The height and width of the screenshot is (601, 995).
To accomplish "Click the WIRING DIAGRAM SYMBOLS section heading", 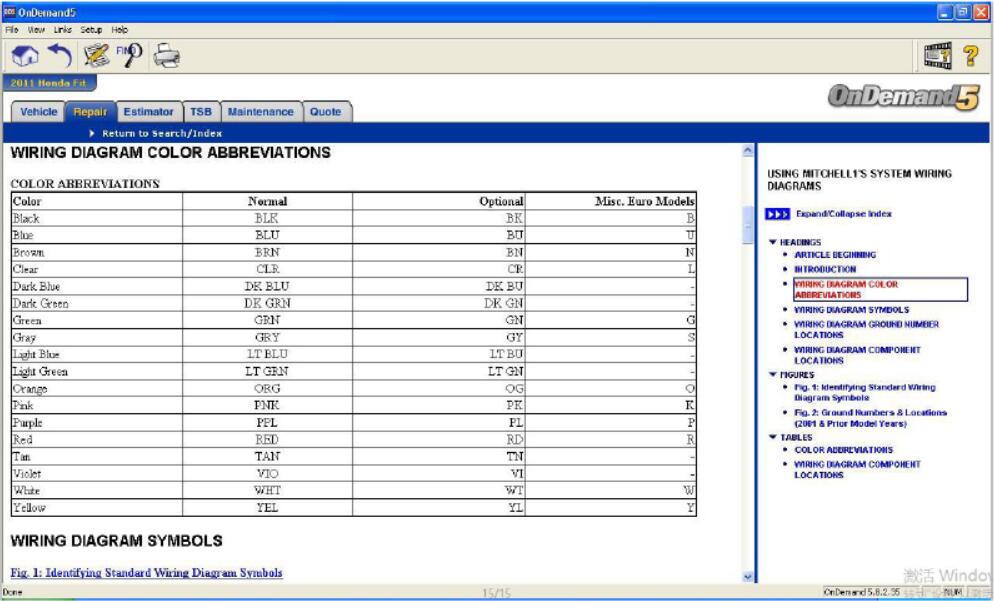I will click(117, 541).
